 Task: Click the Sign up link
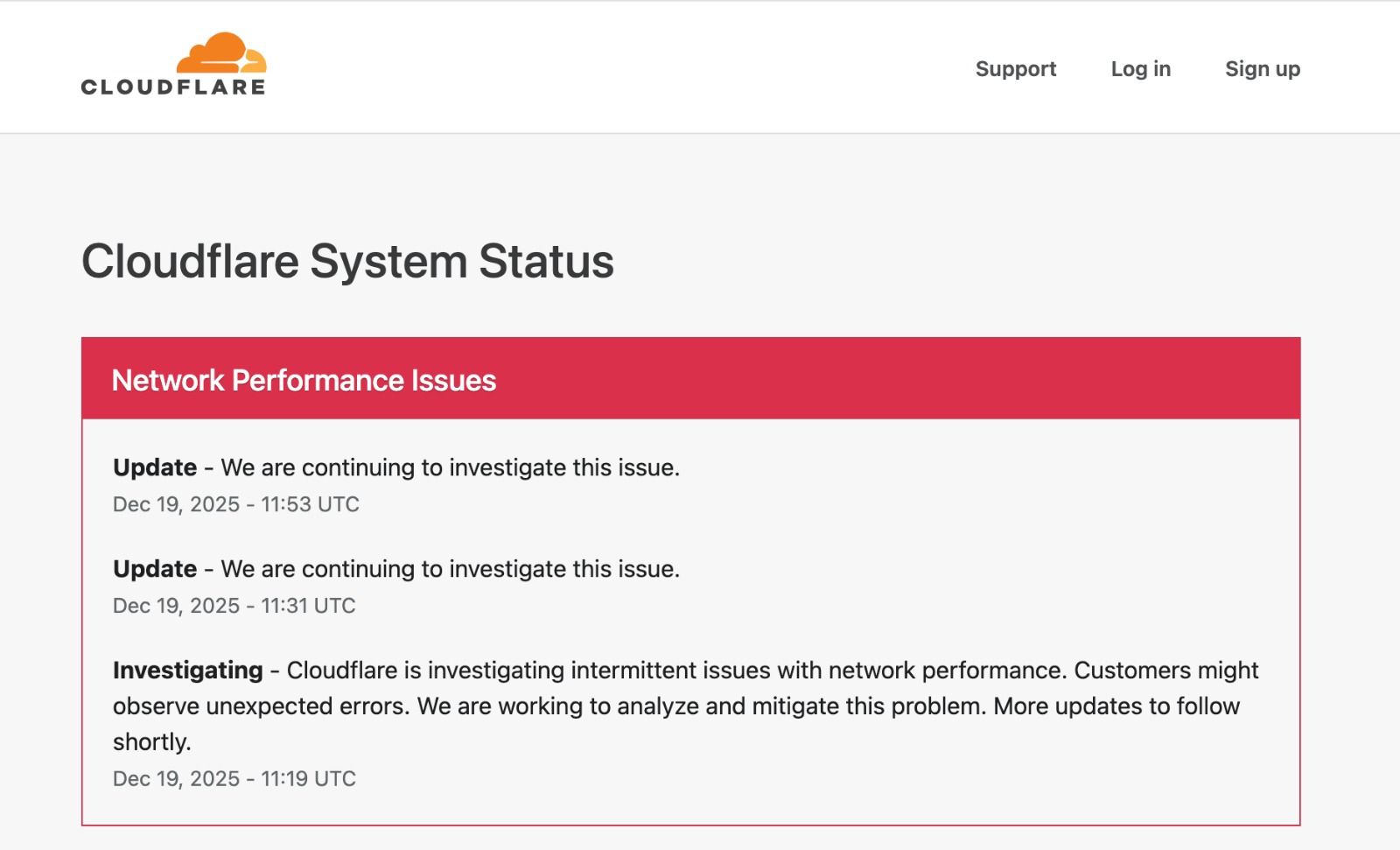1262,68
